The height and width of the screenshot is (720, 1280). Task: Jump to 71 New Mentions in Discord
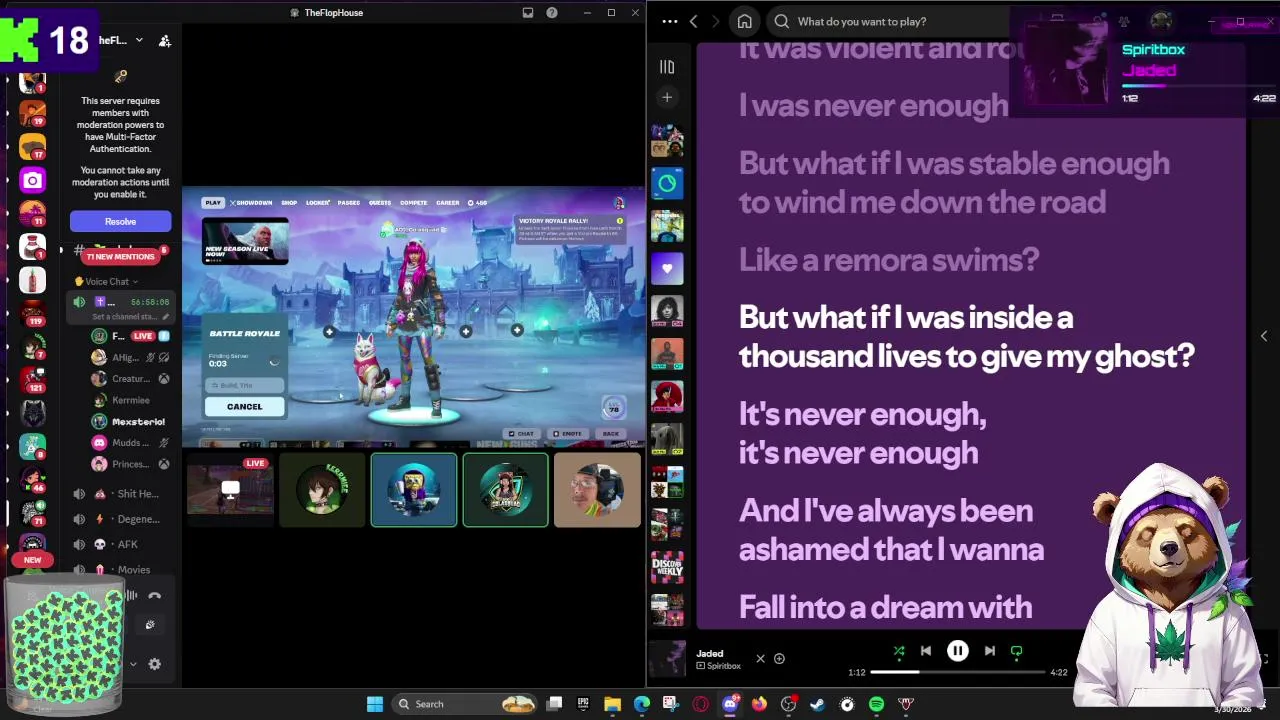click(x=120, y=256)
